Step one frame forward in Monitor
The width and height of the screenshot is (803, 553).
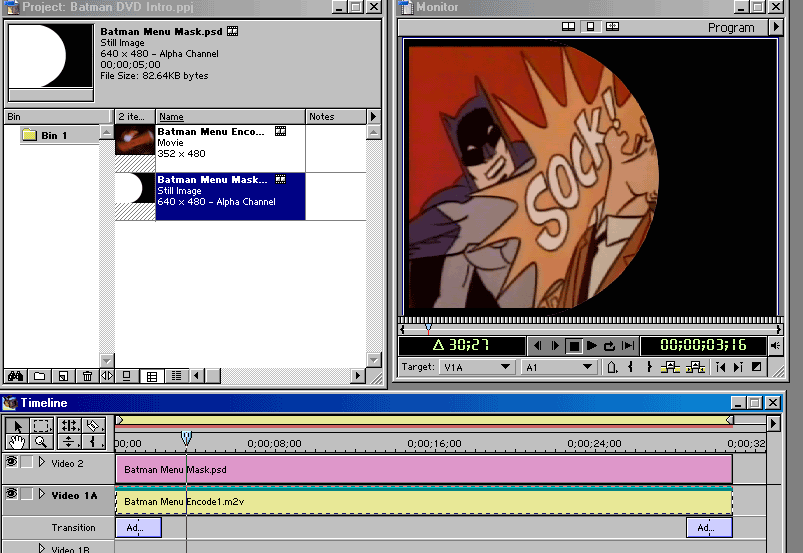click(555, 346)
